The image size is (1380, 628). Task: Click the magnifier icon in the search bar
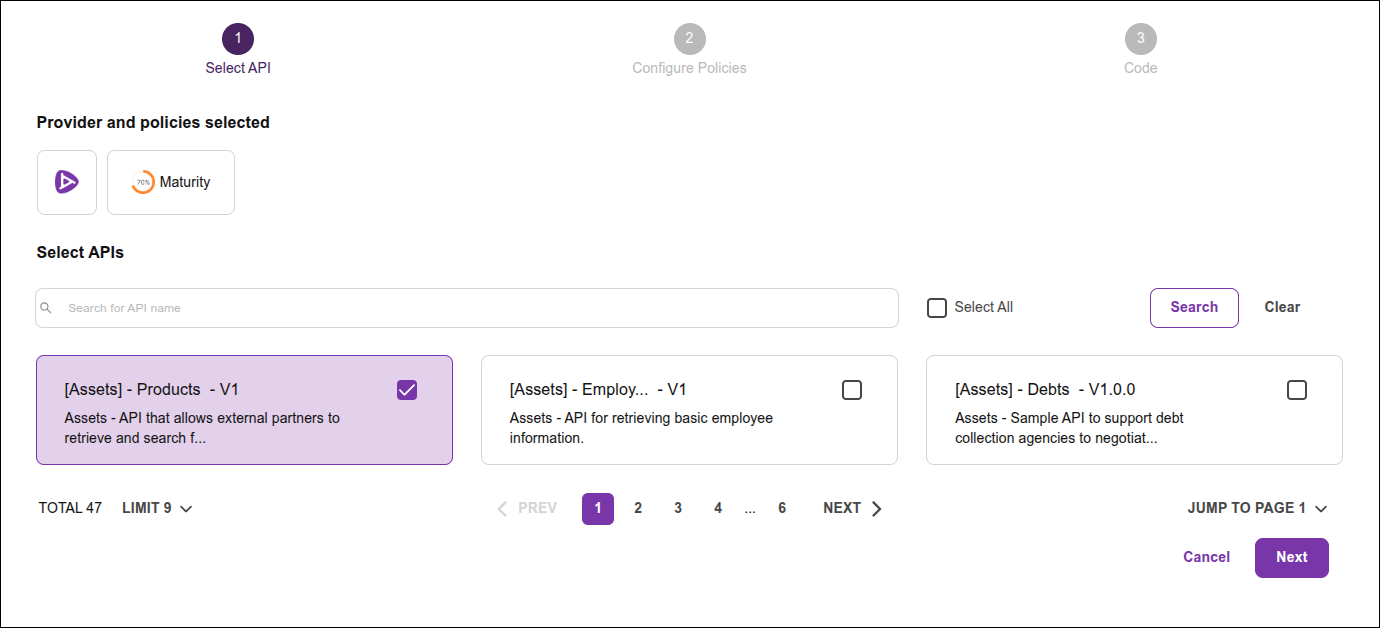click(46, 308)
